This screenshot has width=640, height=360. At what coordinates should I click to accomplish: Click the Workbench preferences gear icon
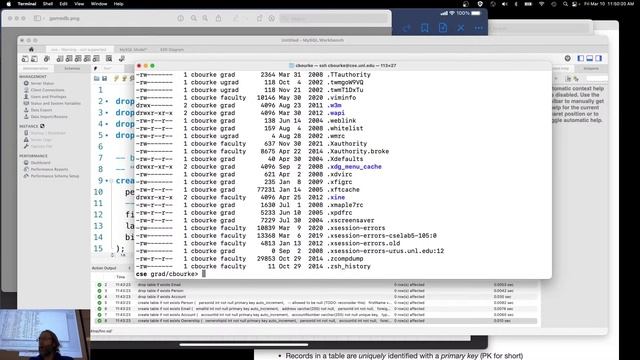click(x=568, y=58)
